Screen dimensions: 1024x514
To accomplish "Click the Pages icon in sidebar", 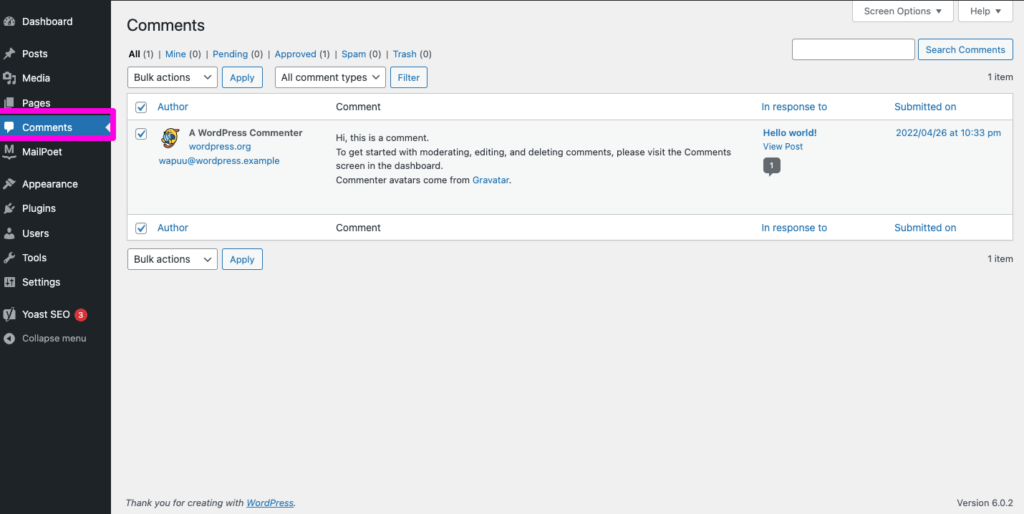I will coord(8,103).
